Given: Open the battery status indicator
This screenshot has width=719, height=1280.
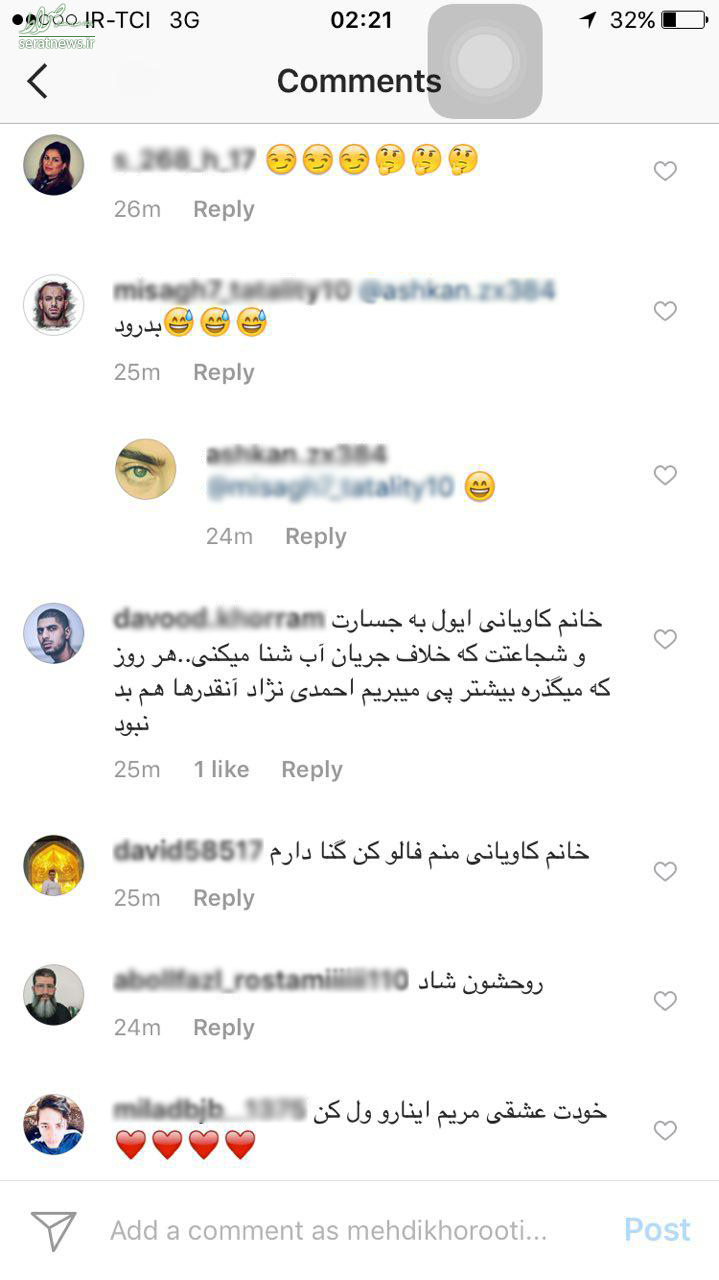Looking at the screenshot, I should click(x=684, y=20).
